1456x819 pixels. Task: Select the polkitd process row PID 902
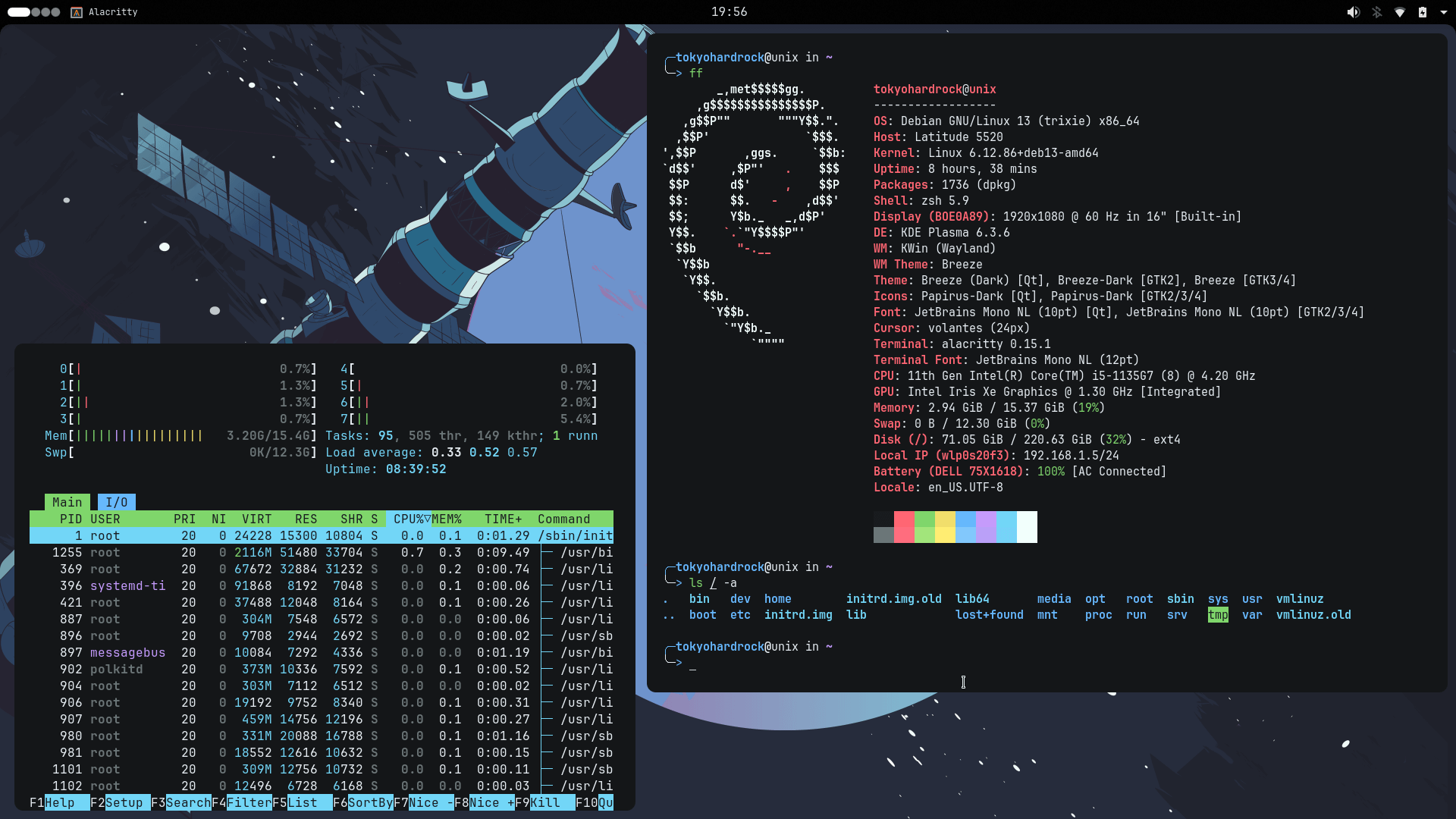point(322,669)
